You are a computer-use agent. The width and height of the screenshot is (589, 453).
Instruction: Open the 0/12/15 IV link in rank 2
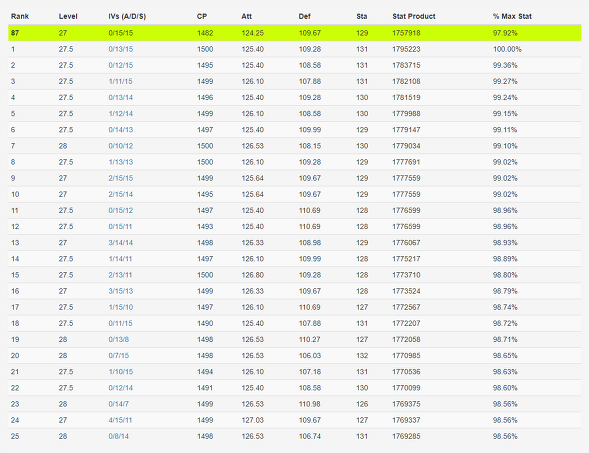[x=121, y=65]
